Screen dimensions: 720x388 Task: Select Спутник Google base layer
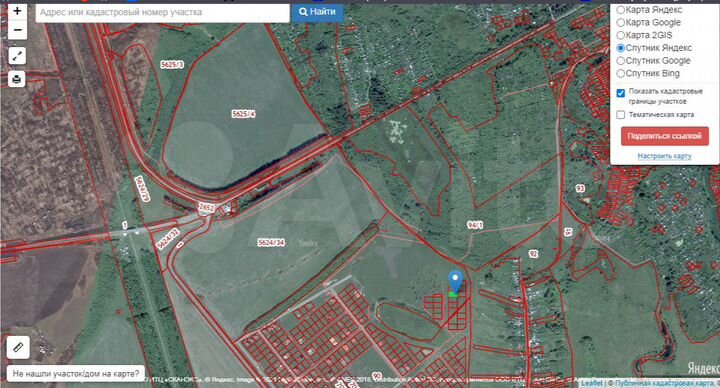click(620, 61)
